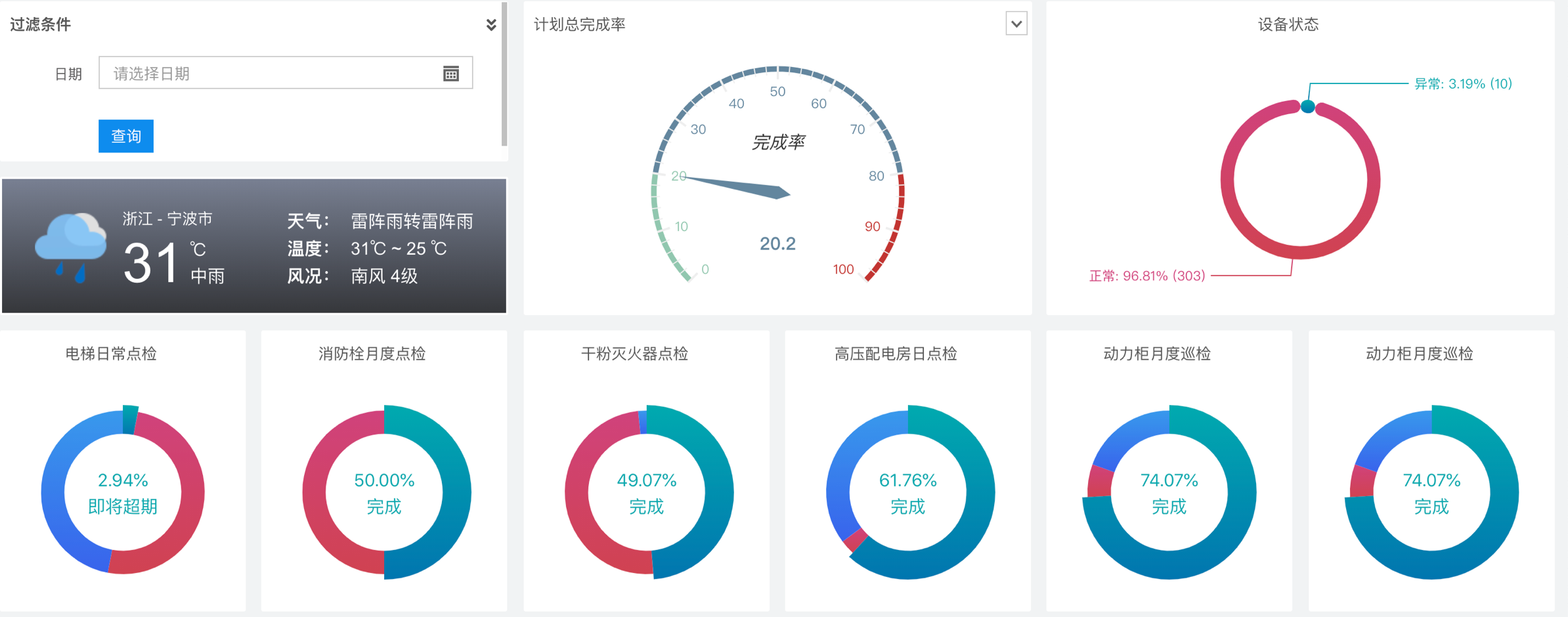Open the 计划总完成率 dropdown arrow
Image resolution: width=1568 pixels, height=617 pixels.
click(x=1016, y=24)
